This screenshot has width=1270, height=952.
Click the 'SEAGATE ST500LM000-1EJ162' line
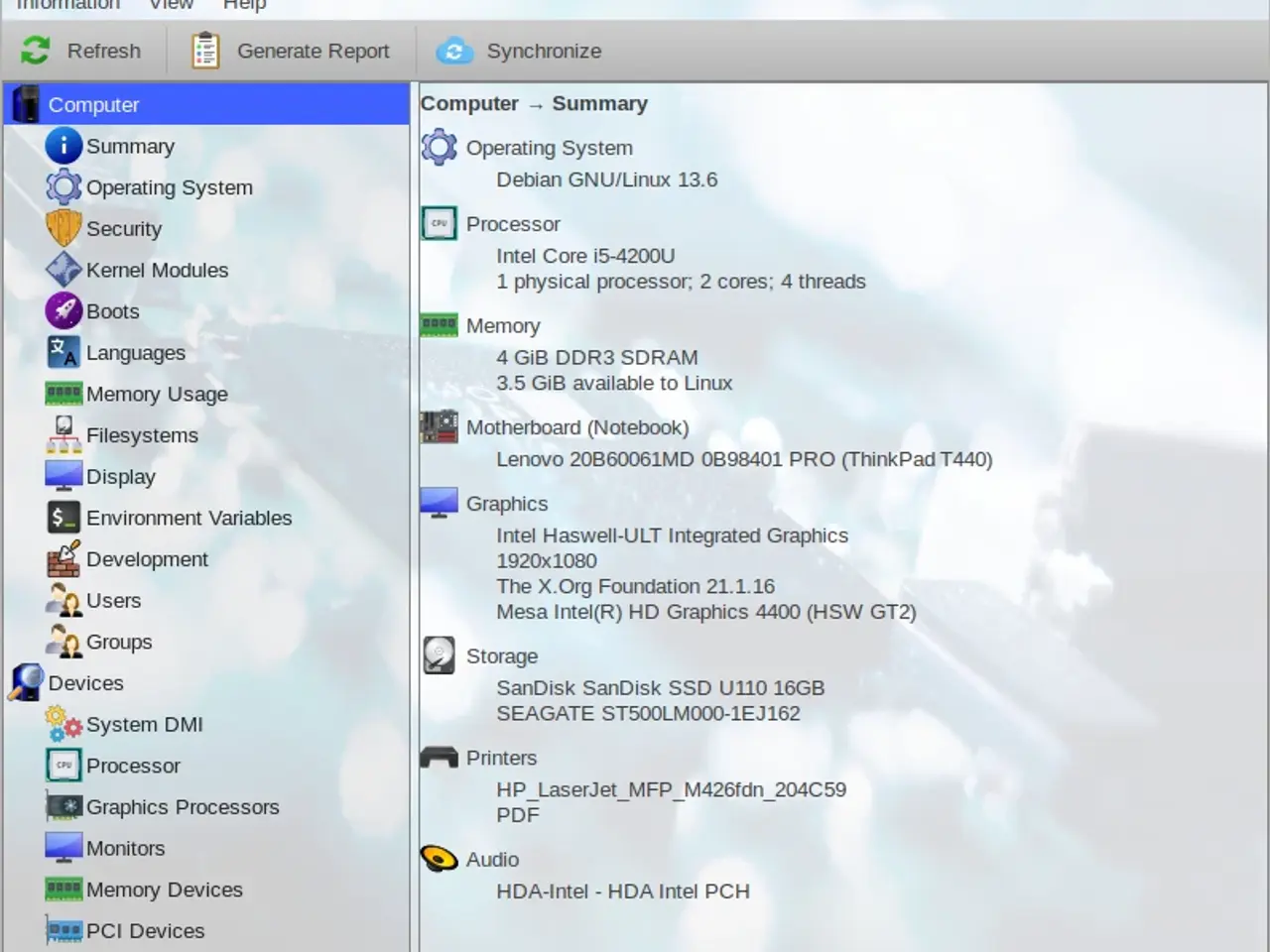tap(648, 713)
